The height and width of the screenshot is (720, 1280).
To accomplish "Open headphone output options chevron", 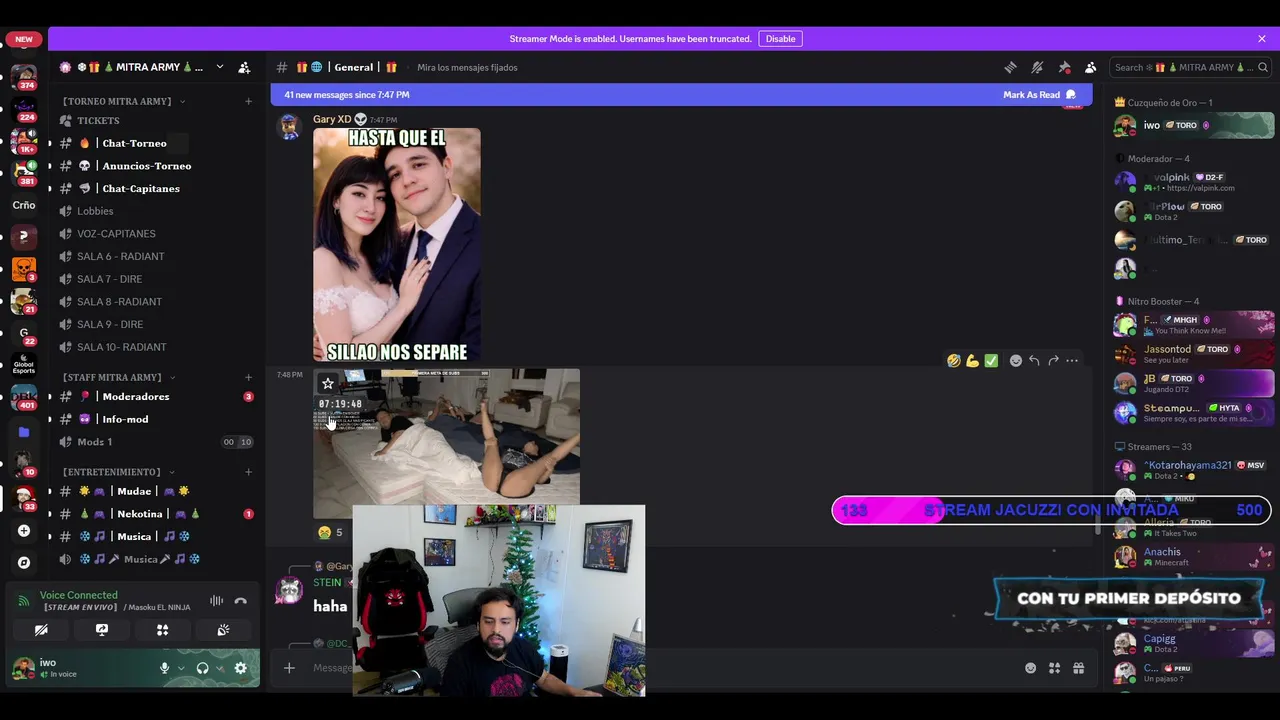I will point(219,668).
